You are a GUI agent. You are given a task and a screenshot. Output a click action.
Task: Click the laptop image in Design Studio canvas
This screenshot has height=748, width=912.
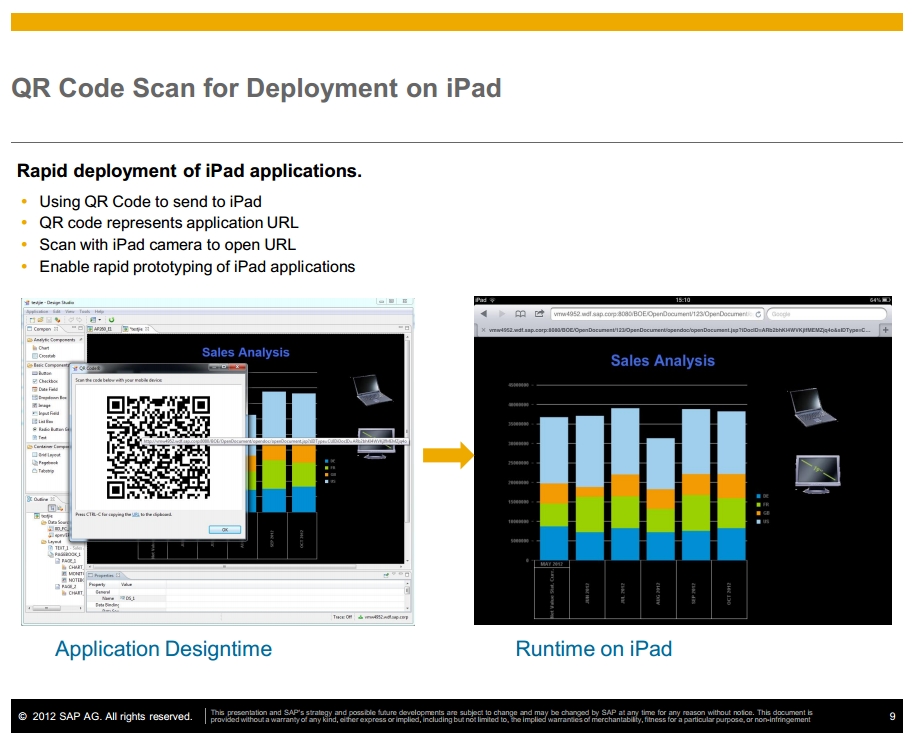(371, 390)
